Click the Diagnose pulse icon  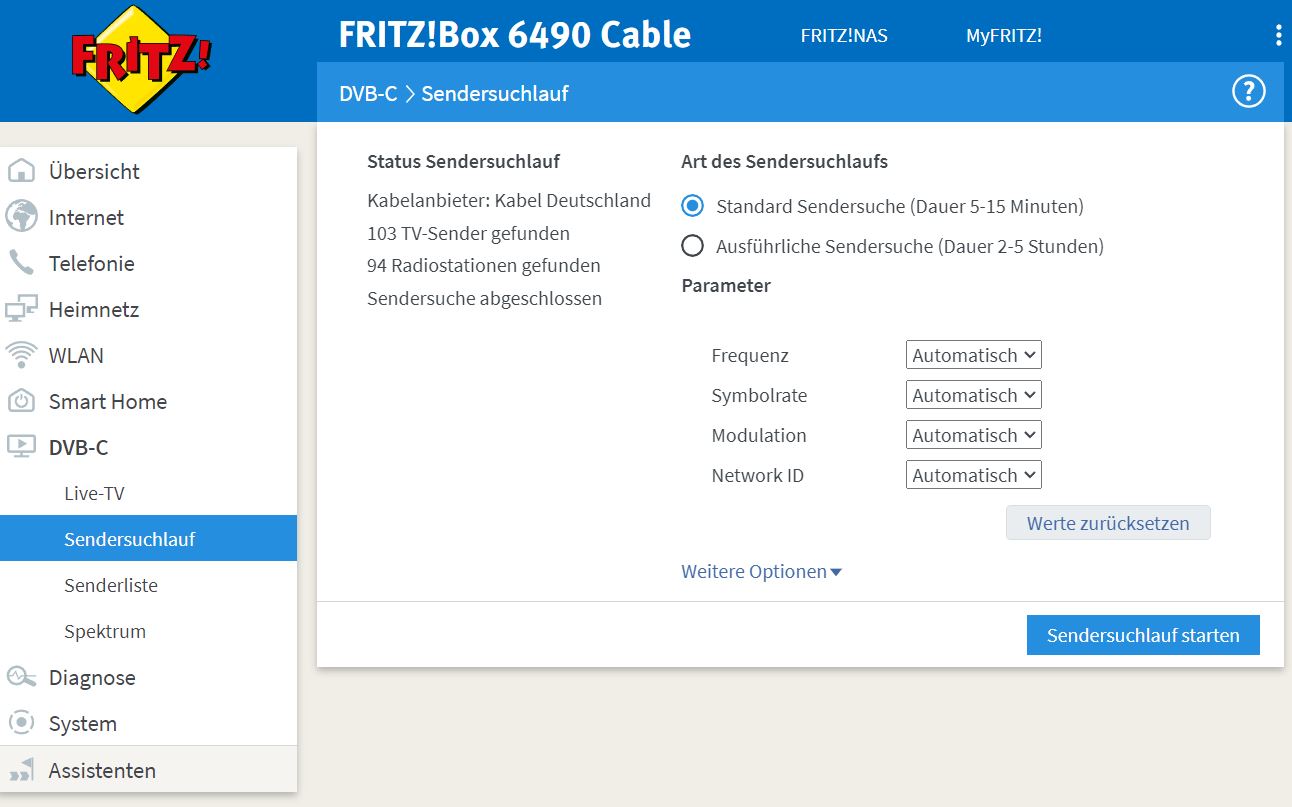[x=21, y=677]
